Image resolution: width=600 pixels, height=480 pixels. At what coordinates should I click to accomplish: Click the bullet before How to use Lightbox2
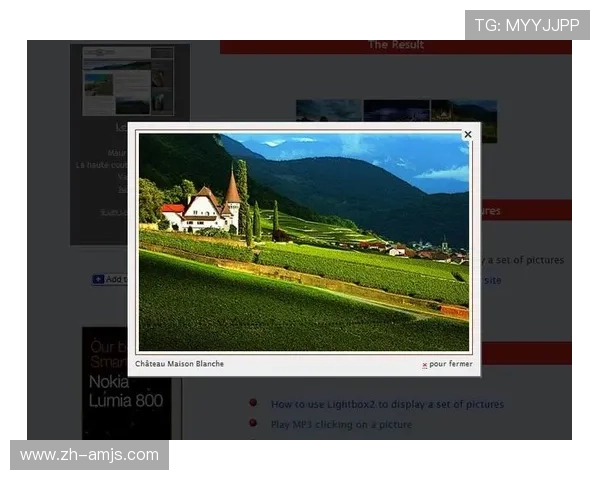253,403
